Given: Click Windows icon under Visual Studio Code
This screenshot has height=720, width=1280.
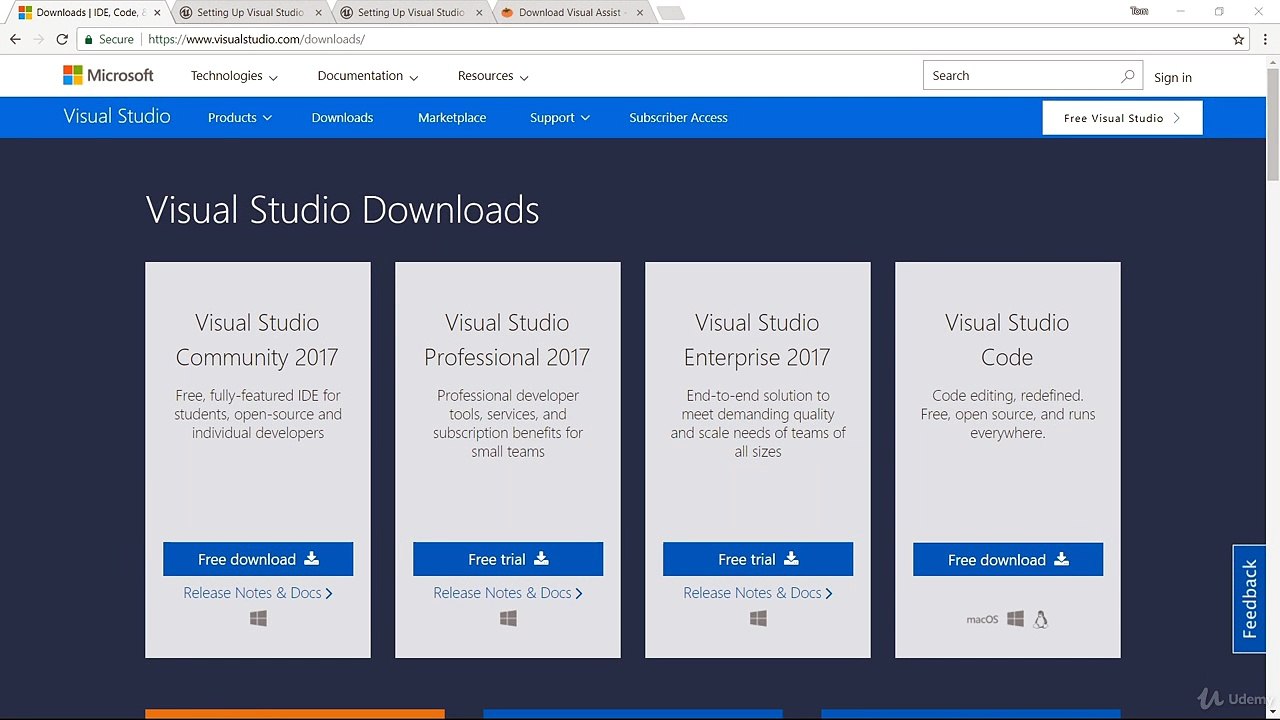Looking at the screenshot, I should pyautogui.click(x=1015, y=619).
